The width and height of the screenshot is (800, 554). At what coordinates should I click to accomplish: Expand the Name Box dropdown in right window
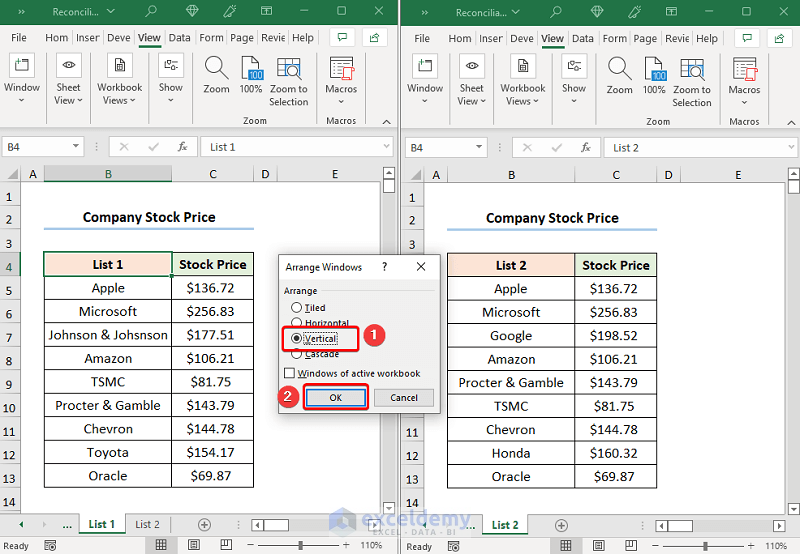[x=479, y=147]
